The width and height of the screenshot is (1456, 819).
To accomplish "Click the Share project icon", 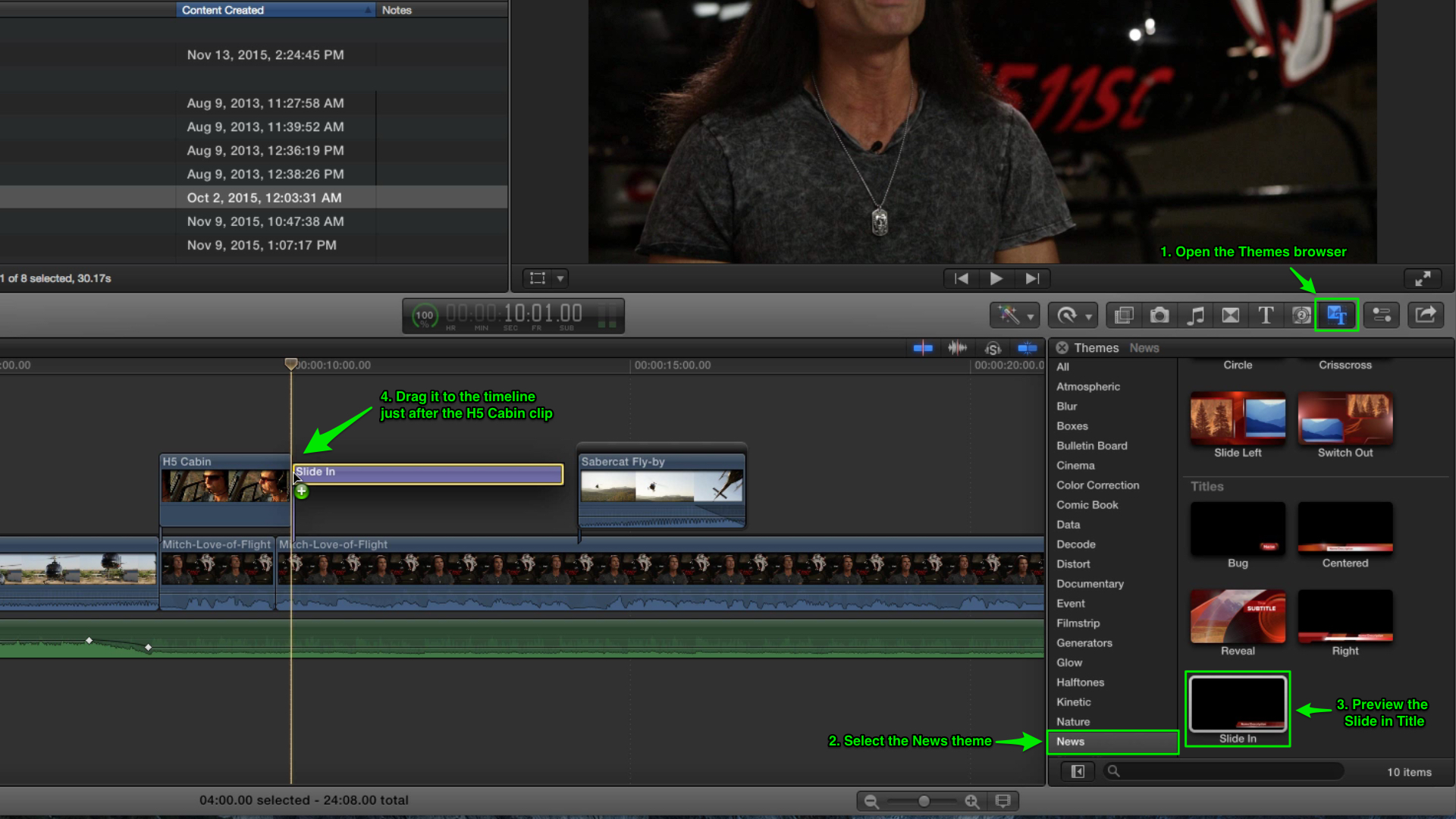I will pyautogui.click(x=1426, y=315).
